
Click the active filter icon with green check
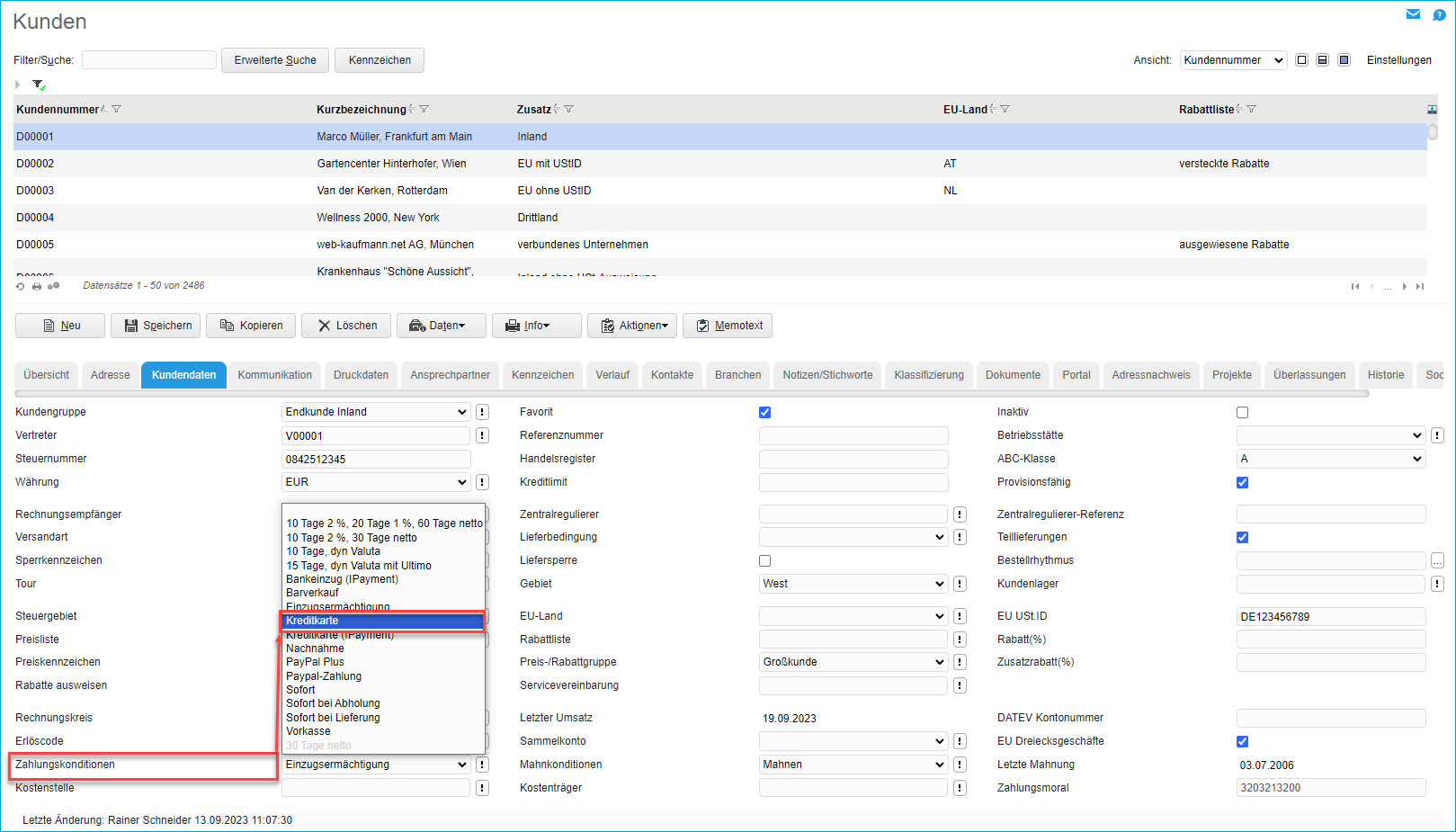tap(39, 85)
